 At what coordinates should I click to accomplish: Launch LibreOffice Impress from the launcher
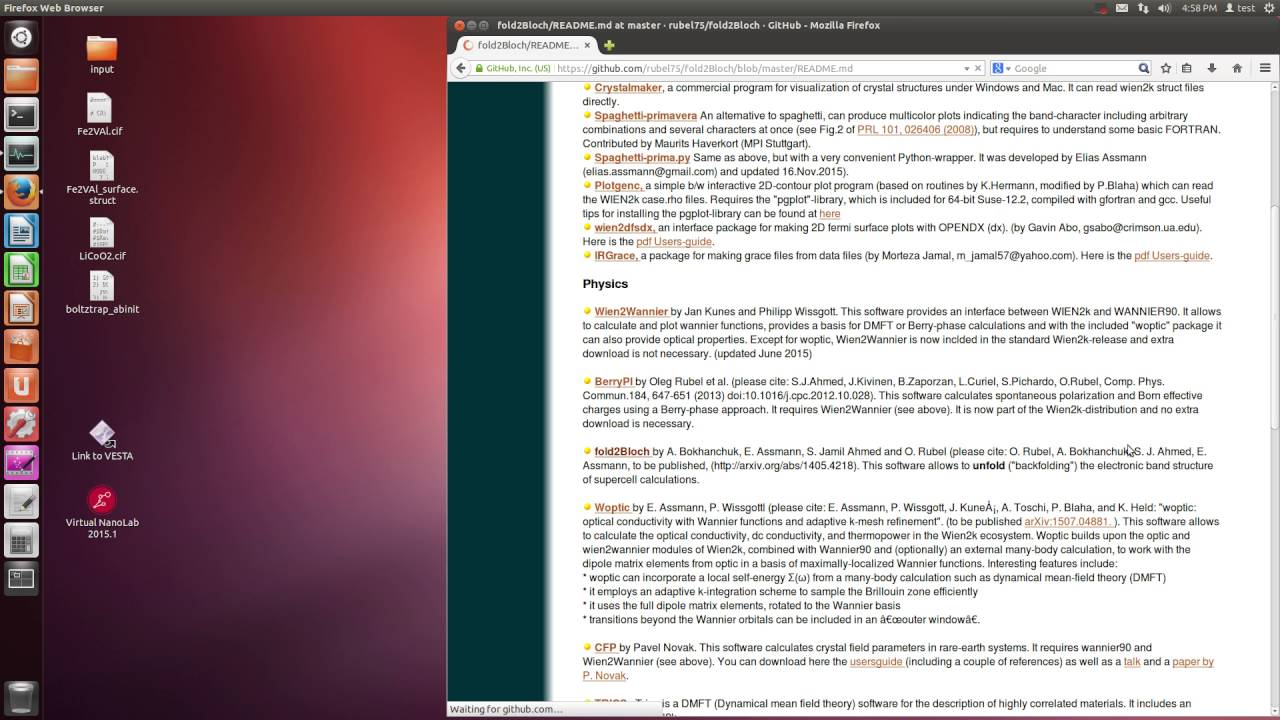click(21, 308)
